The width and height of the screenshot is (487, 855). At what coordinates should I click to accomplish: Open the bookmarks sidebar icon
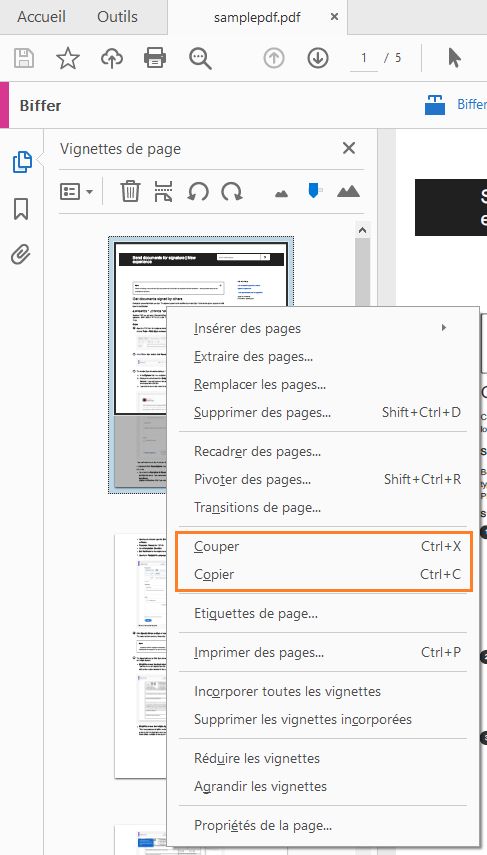[21, 209]
